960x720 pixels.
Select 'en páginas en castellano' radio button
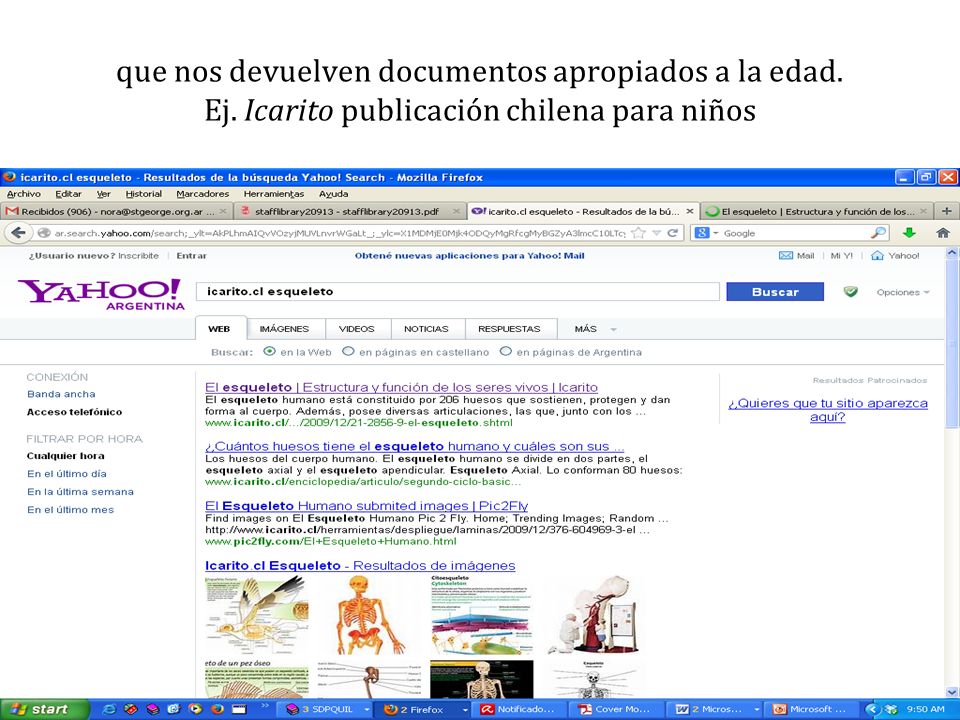[x=348, y=351]
